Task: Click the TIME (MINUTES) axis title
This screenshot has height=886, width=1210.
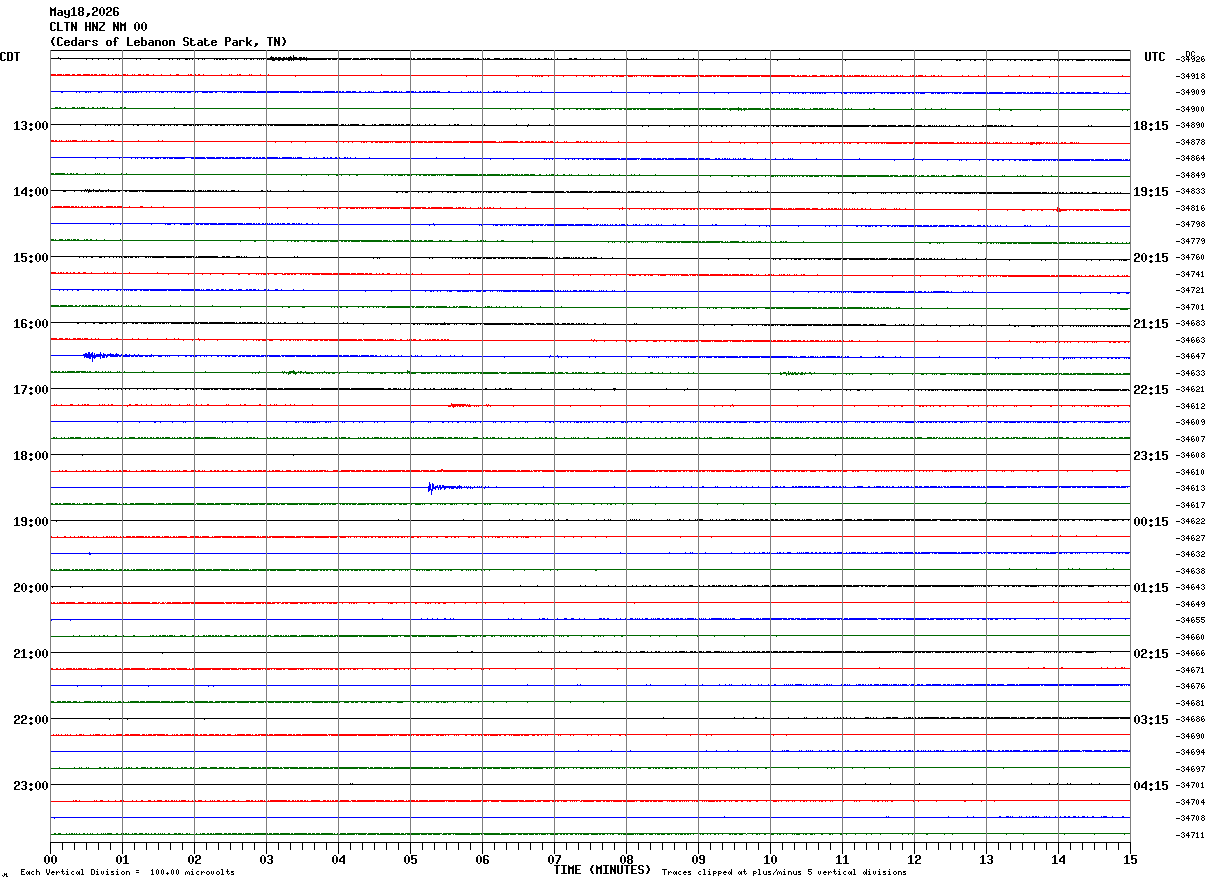Action: 602,870
